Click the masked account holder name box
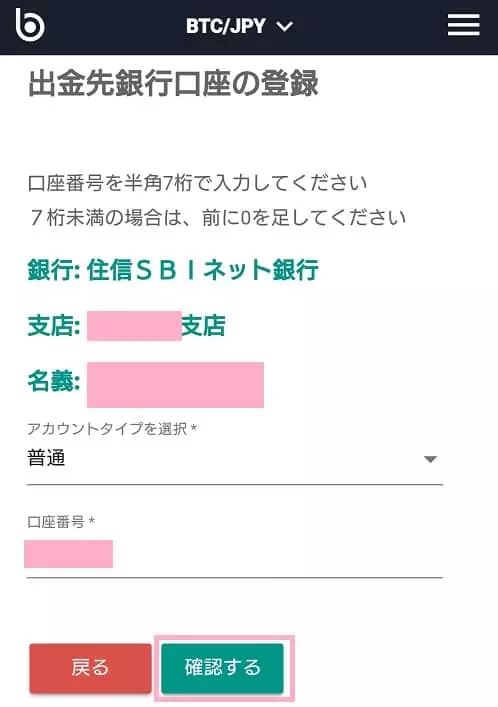 [x=175, y=385]
